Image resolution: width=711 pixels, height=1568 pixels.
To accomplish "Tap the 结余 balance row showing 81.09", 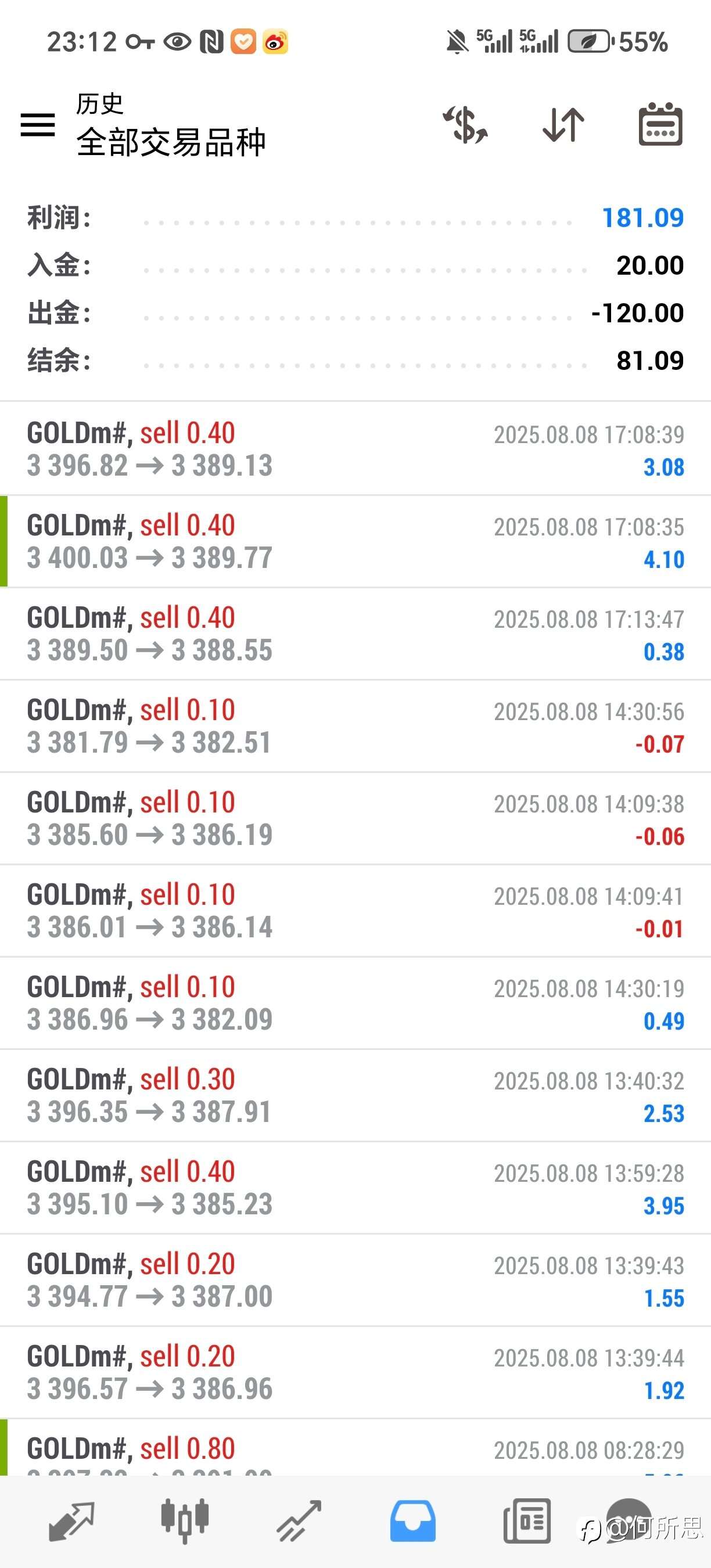I will tap(355, 360).
